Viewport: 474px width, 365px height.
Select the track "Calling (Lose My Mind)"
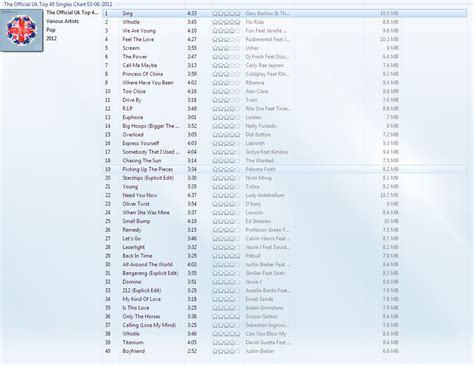(149, 325)
